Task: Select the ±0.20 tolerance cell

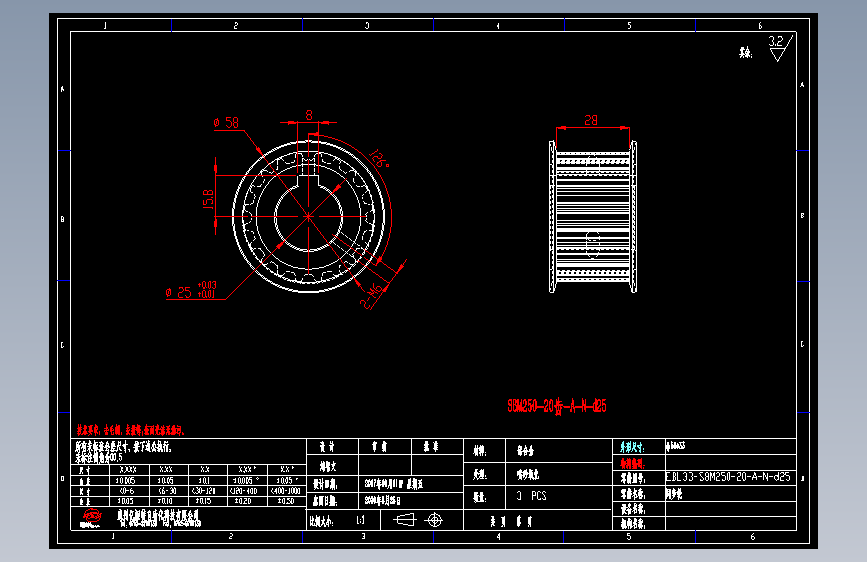Action: 243,501
